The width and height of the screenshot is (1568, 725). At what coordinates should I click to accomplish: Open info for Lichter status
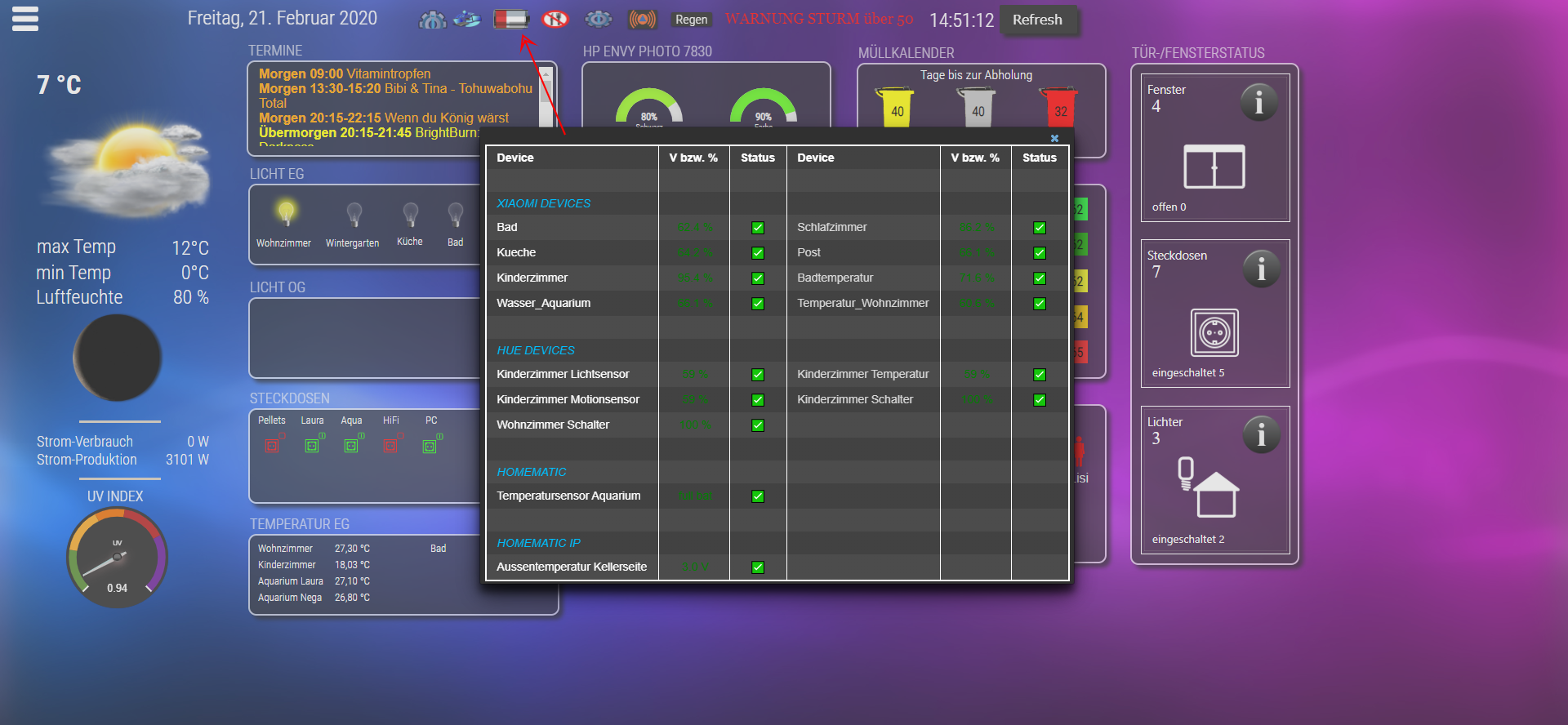tap(1261, 435)
